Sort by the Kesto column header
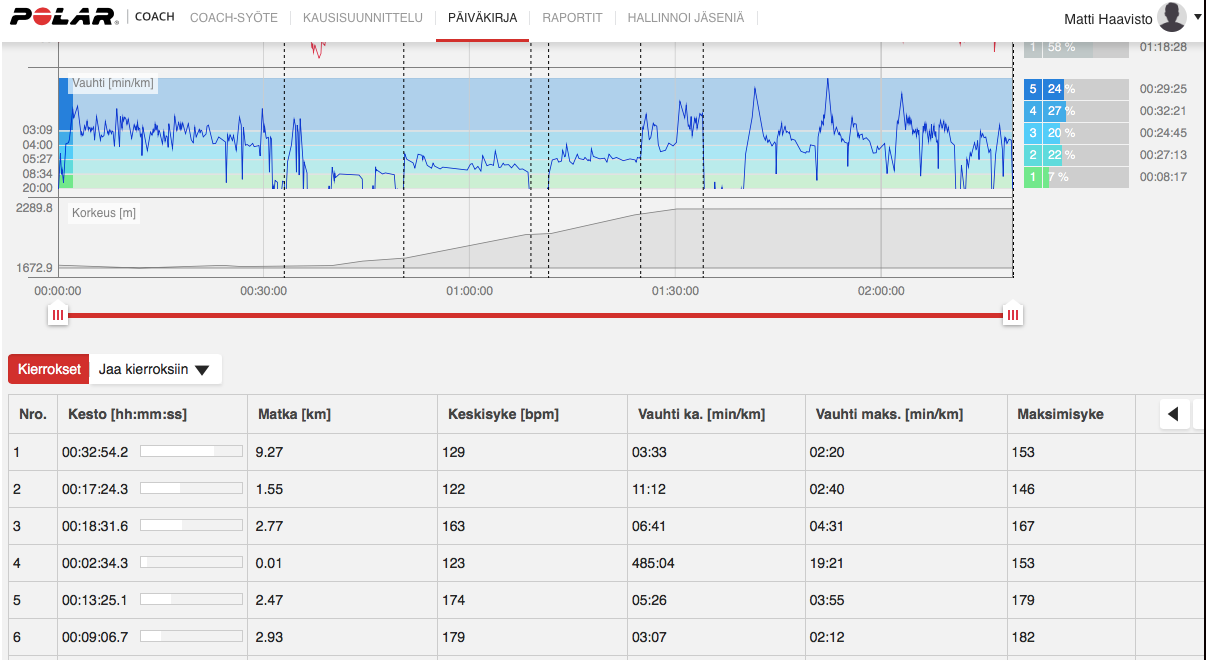1206x660 pixels. pyautogui.click(x=127, y=414)
